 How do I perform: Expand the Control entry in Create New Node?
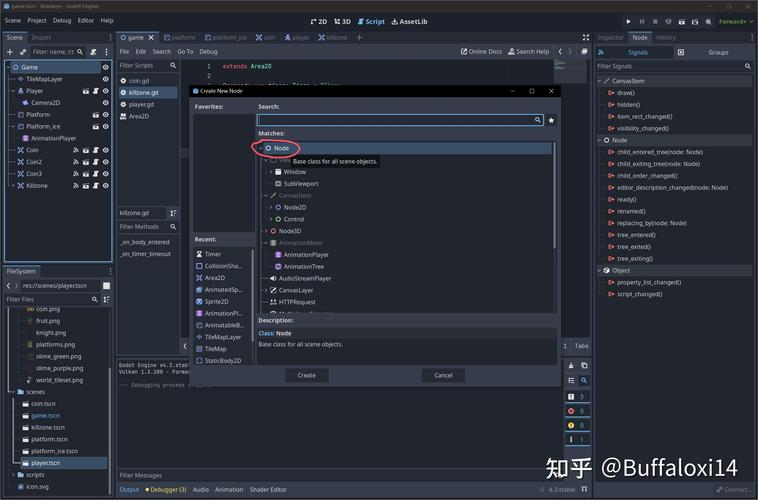271,220
